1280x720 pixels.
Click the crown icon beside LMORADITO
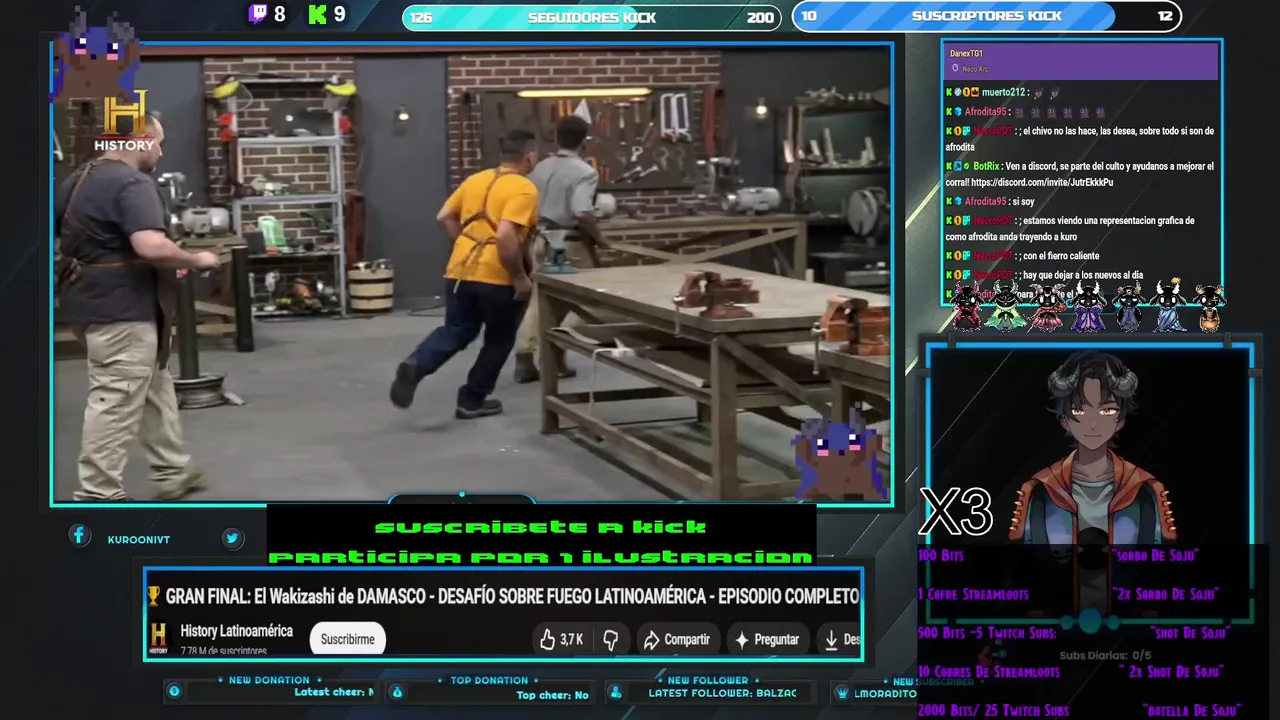coord(841,692)
